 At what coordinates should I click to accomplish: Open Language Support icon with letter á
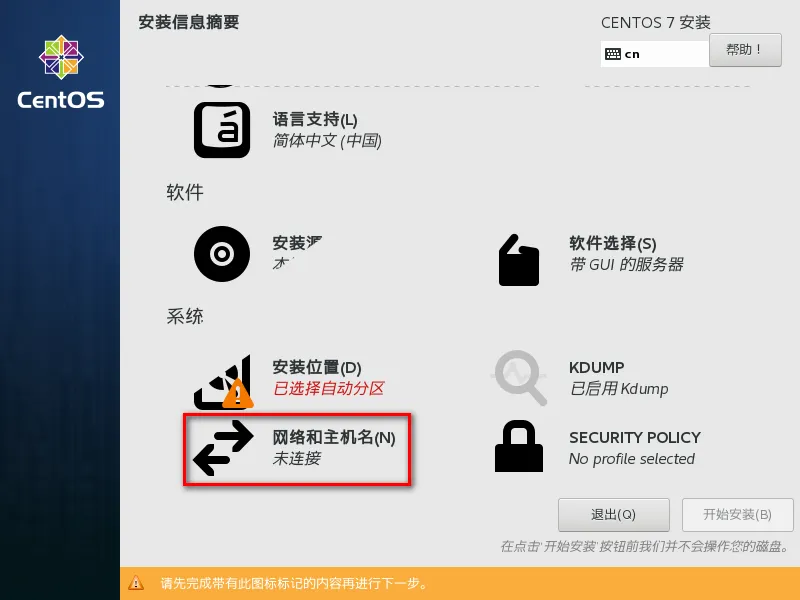pos(222,130)
